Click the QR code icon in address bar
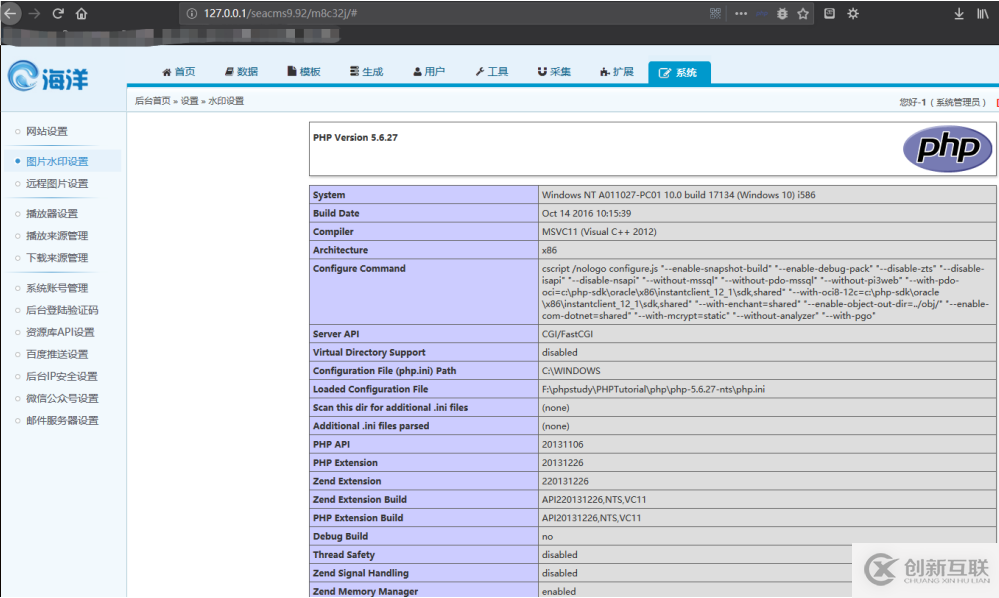This screenshot has width=999, height=598. coord(715,14)
